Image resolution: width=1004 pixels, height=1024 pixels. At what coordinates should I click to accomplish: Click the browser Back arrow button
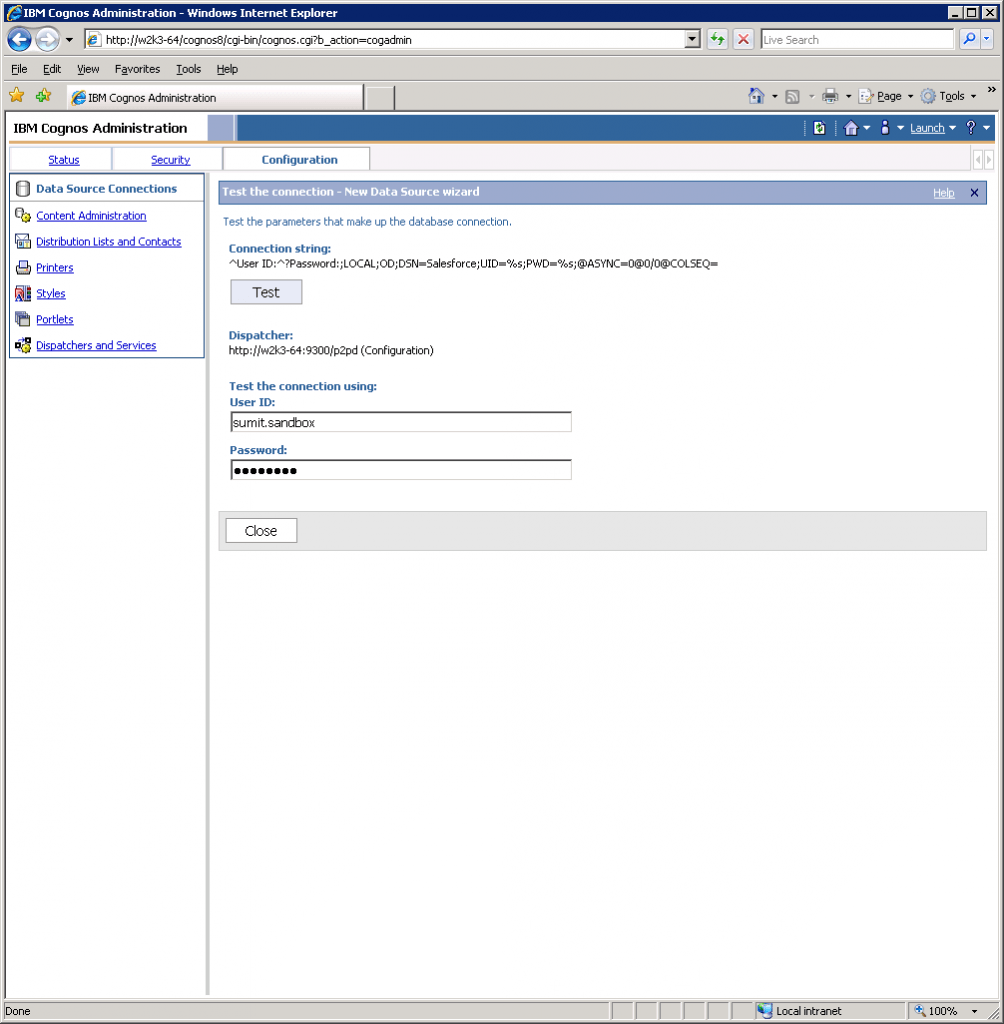pyautogui.click(x=20, y=40)
